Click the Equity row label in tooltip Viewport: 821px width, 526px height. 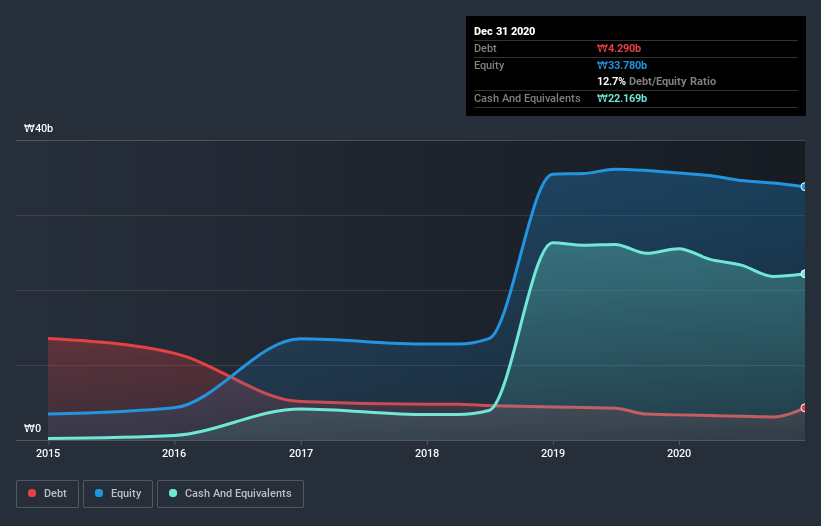[x=489, y=65]
